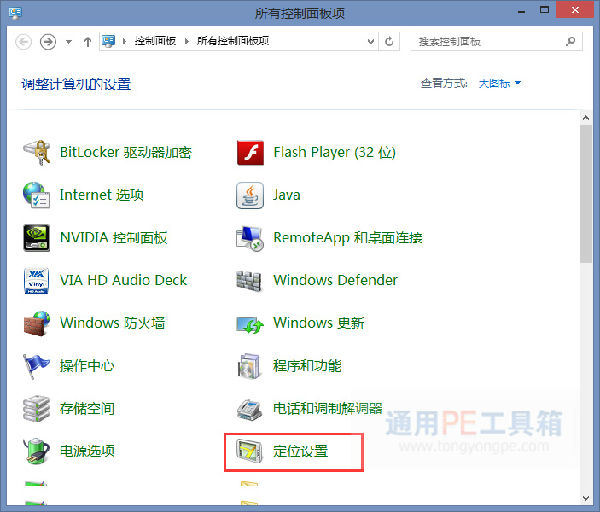
Task: Go forward with the Forward arrow
Action: coord(48,41)
